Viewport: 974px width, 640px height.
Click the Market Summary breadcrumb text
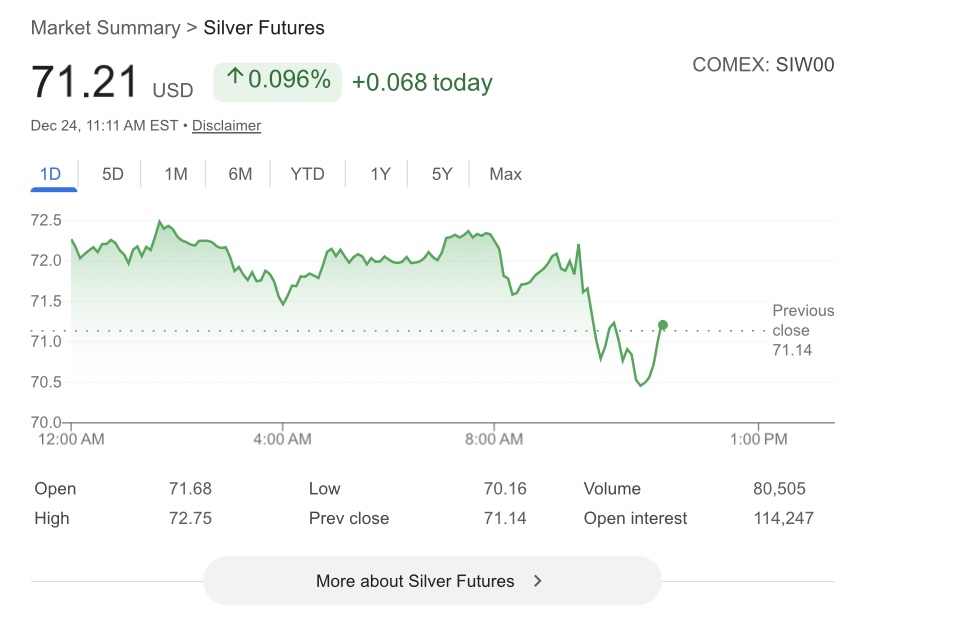[x=105, y=28]
